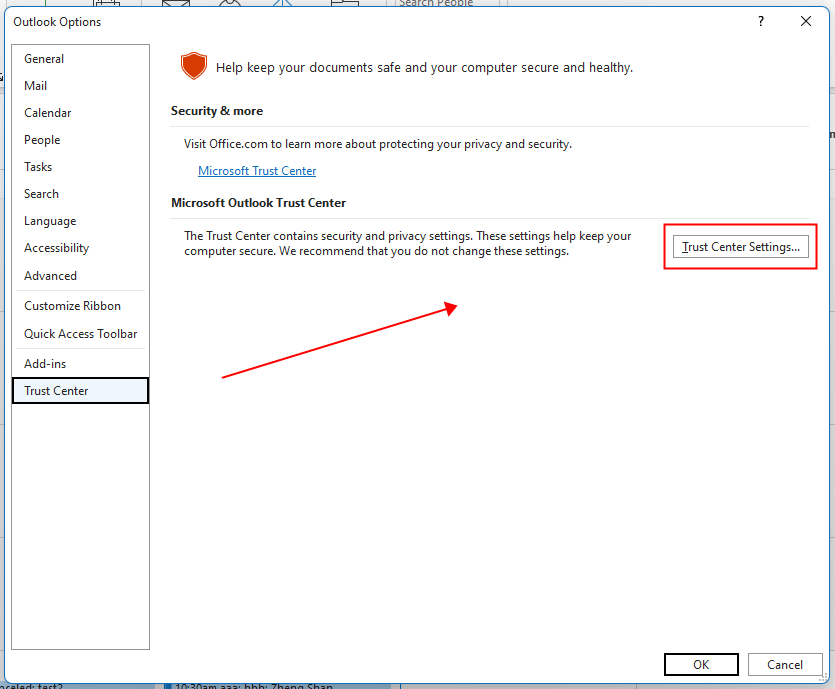Screen dimensions: 835x689
Task: Open Customize Ribbon settings
Action: click(x=72, y=306)
